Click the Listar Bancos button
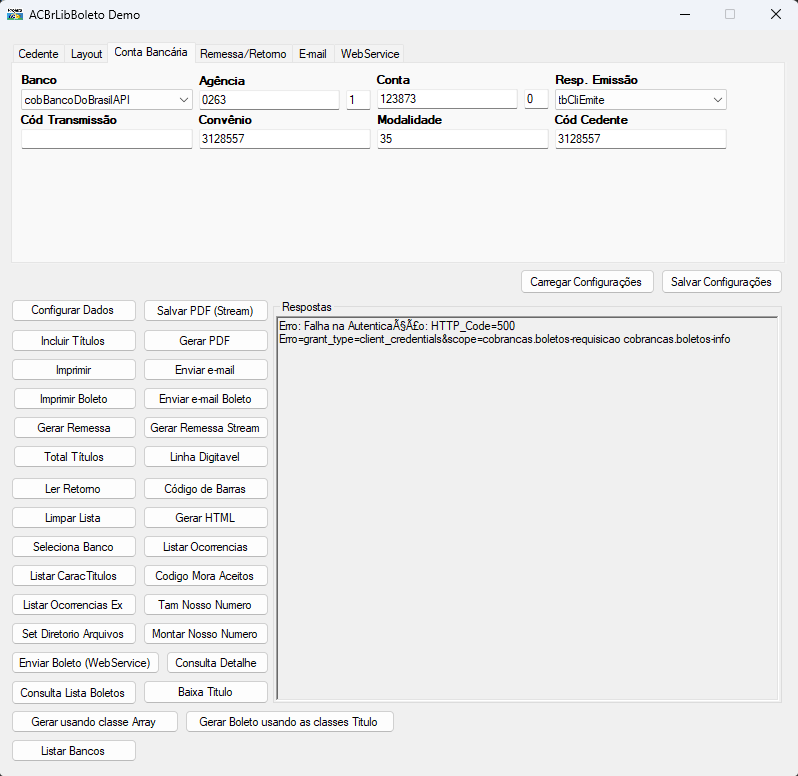Viewport: 798px width, 776px height. coord(74,751)
